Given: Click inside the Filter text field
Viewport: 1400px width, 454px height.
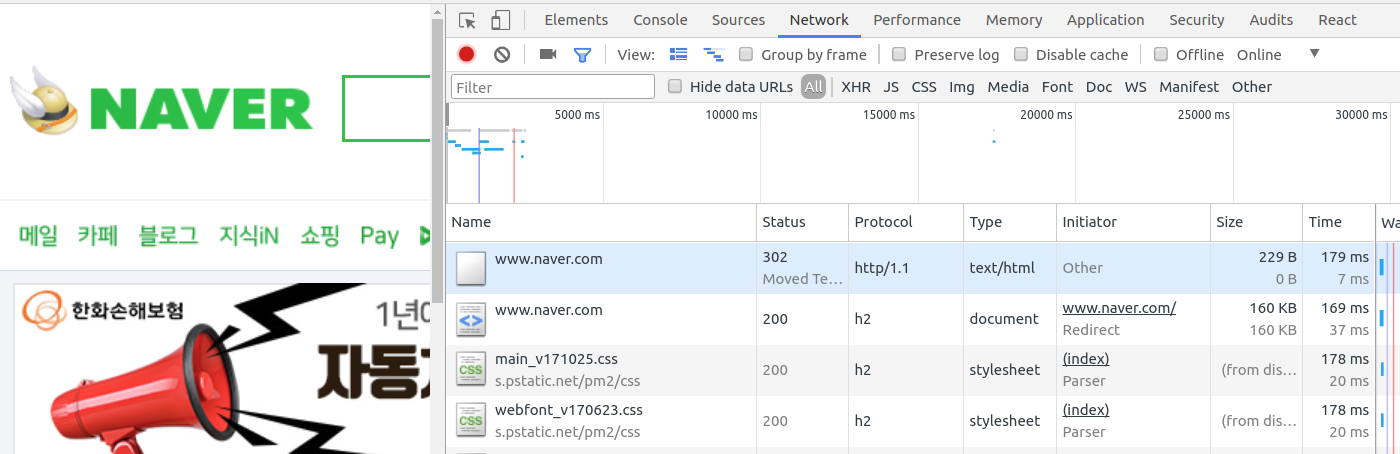Looking at the screenshot, I should (553, 87).
